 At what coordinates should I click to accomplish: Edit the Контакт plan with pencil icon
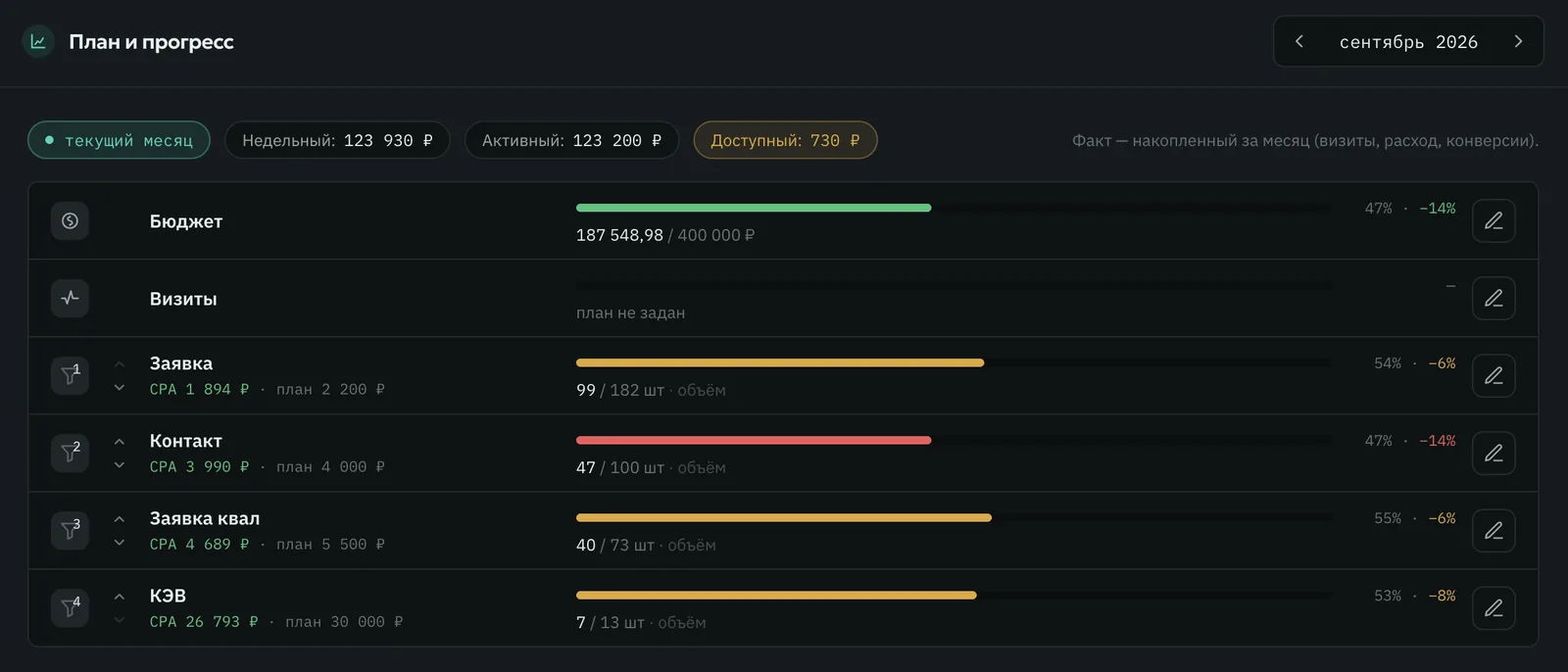coord(1494,453)
